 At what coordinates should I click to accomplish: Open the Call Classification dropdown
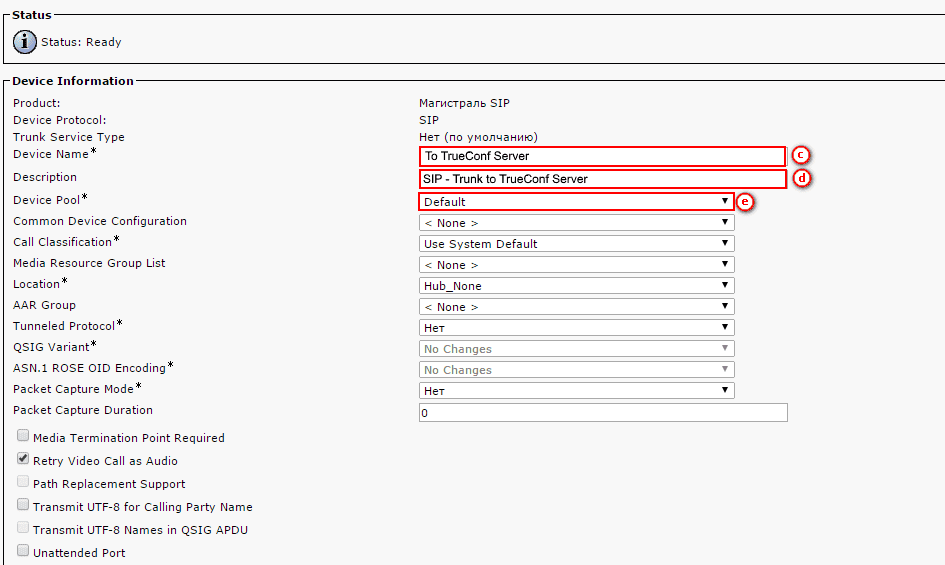pyautogui.click(x=577, y=244)
